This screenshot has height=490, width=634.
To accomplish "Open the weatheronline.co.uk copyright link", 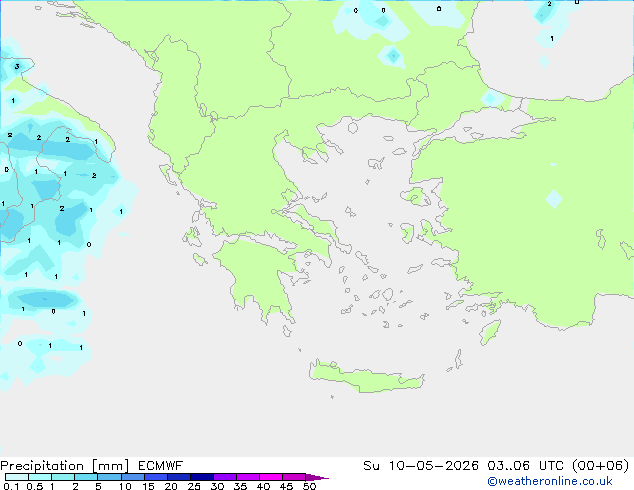I will [x=550, y=481].
